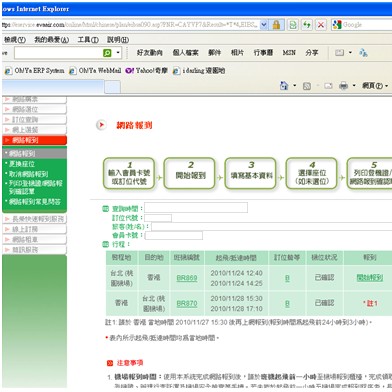The image size is (392, 392).
Task: Click the green refresh arrows icon
Action: point(307,25)
